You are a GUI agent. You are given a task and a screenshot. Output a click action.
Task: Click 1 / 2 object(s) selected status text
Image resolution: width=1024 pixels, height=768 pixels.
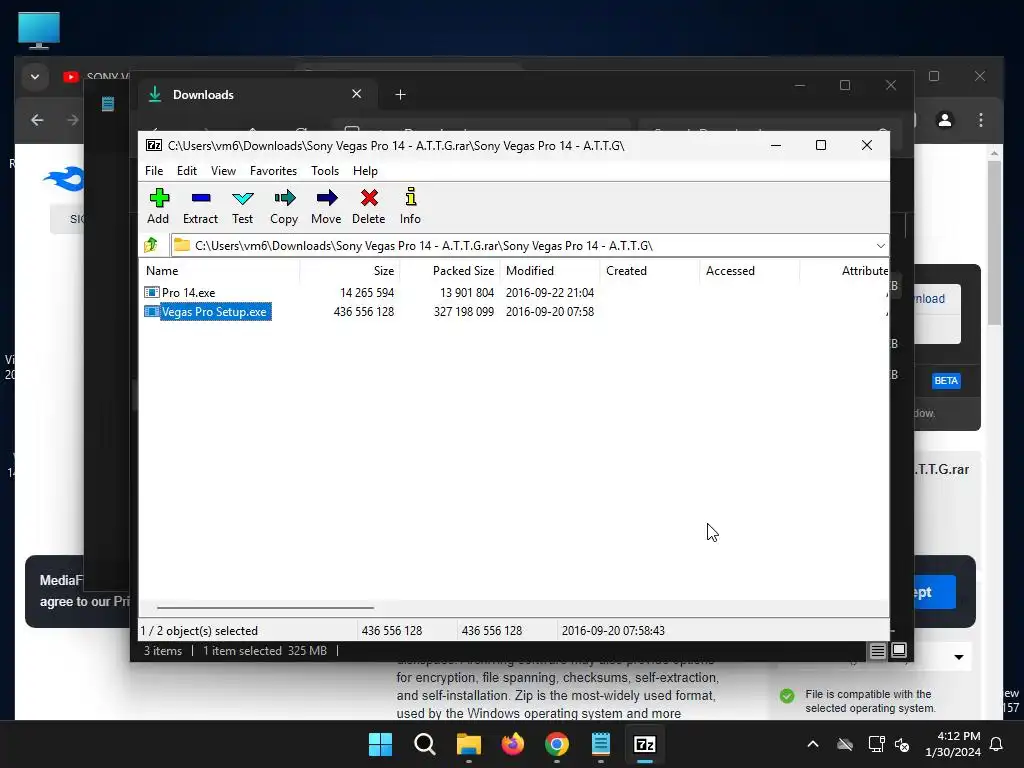coord(200,631)
